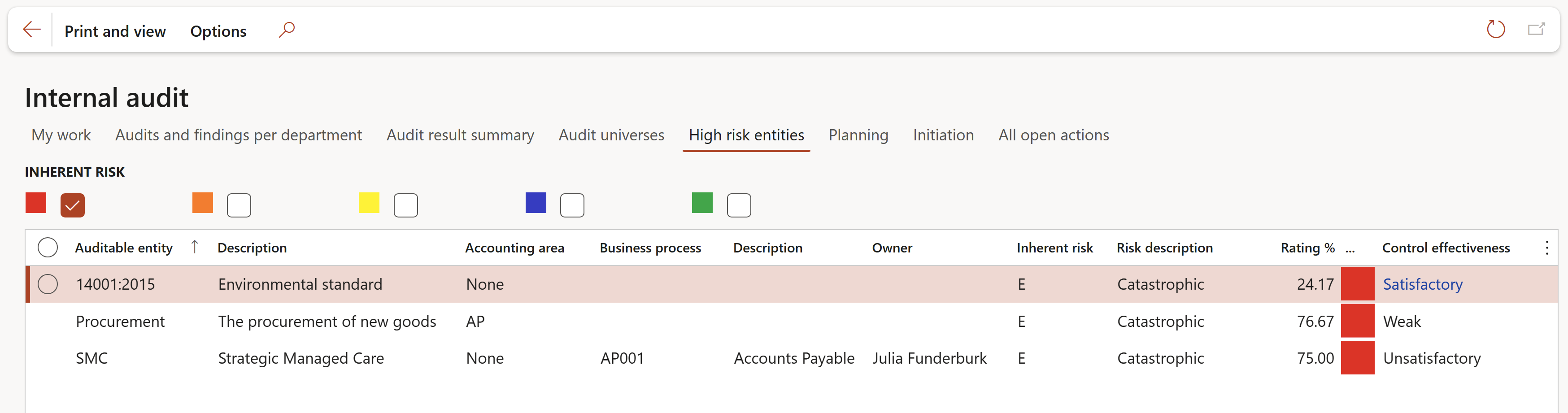Open Audits and findings per department tab
Viewport: 1568px width, 413px height.
point(239,135)
